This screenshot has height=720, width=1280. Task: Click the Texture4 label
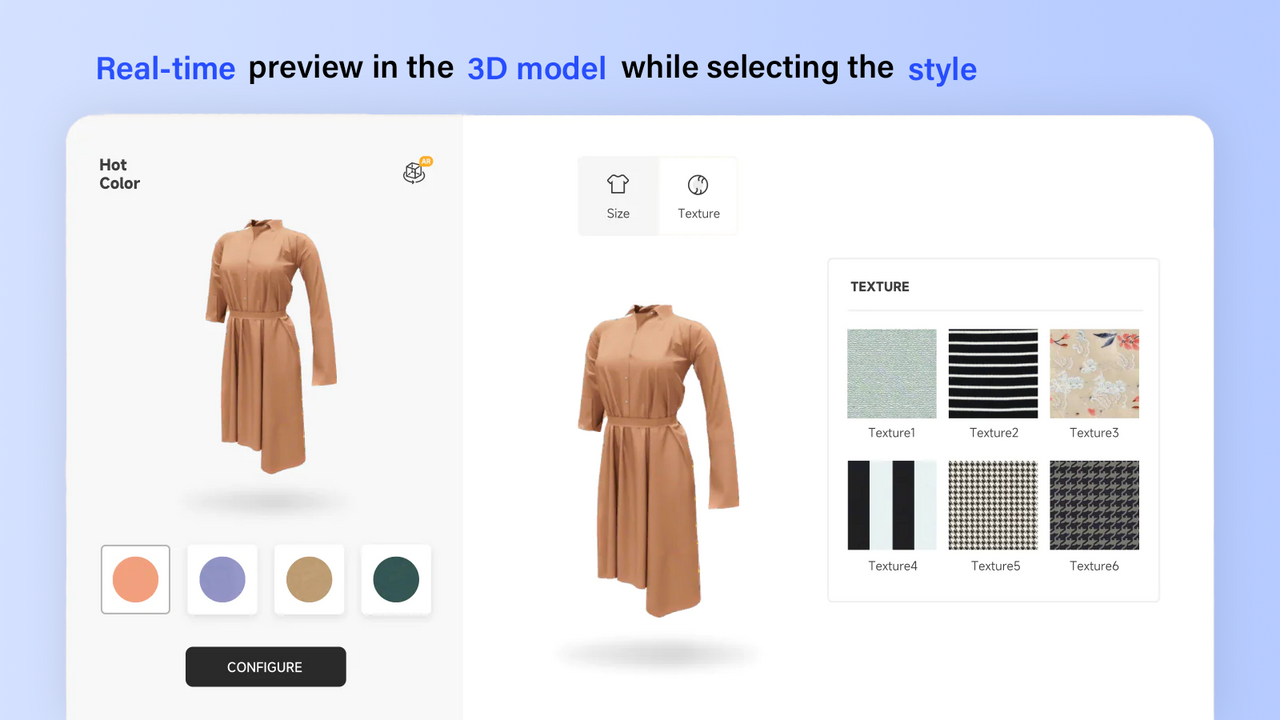click(x=893, y=566)
